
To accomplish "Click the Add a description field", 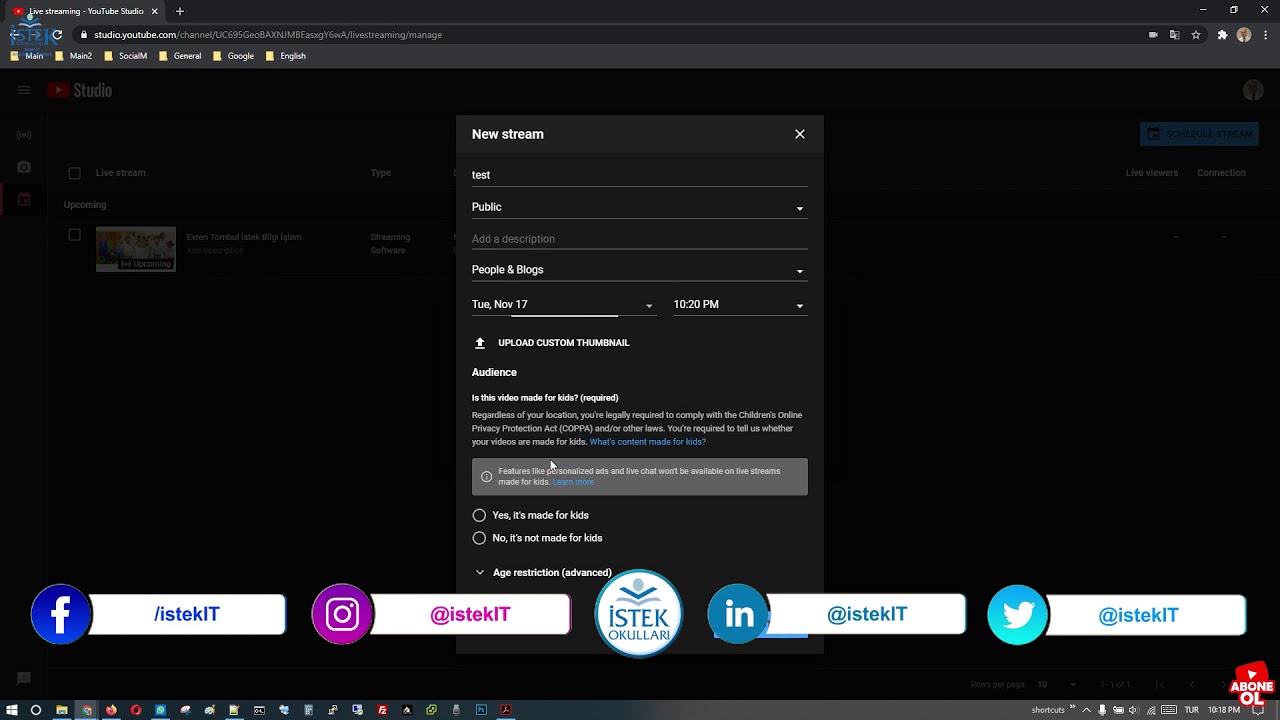I will click(x=639, y=239).
